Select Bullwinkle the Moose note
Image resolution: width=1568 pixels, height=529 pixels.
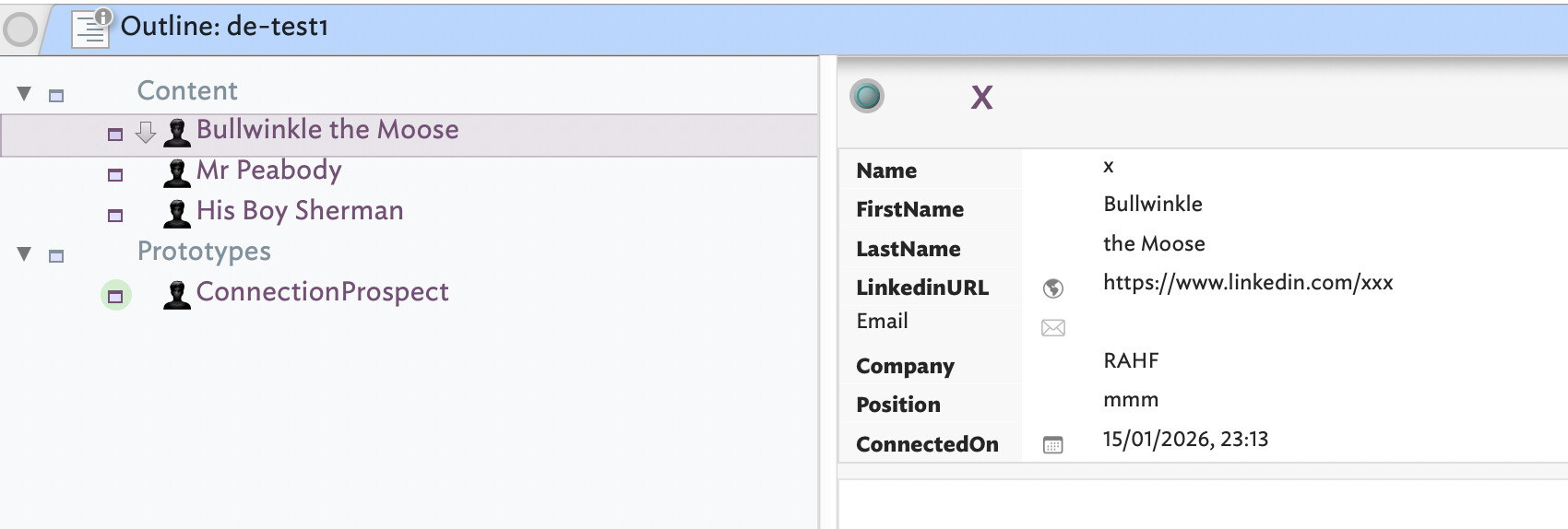coord(327,130)
